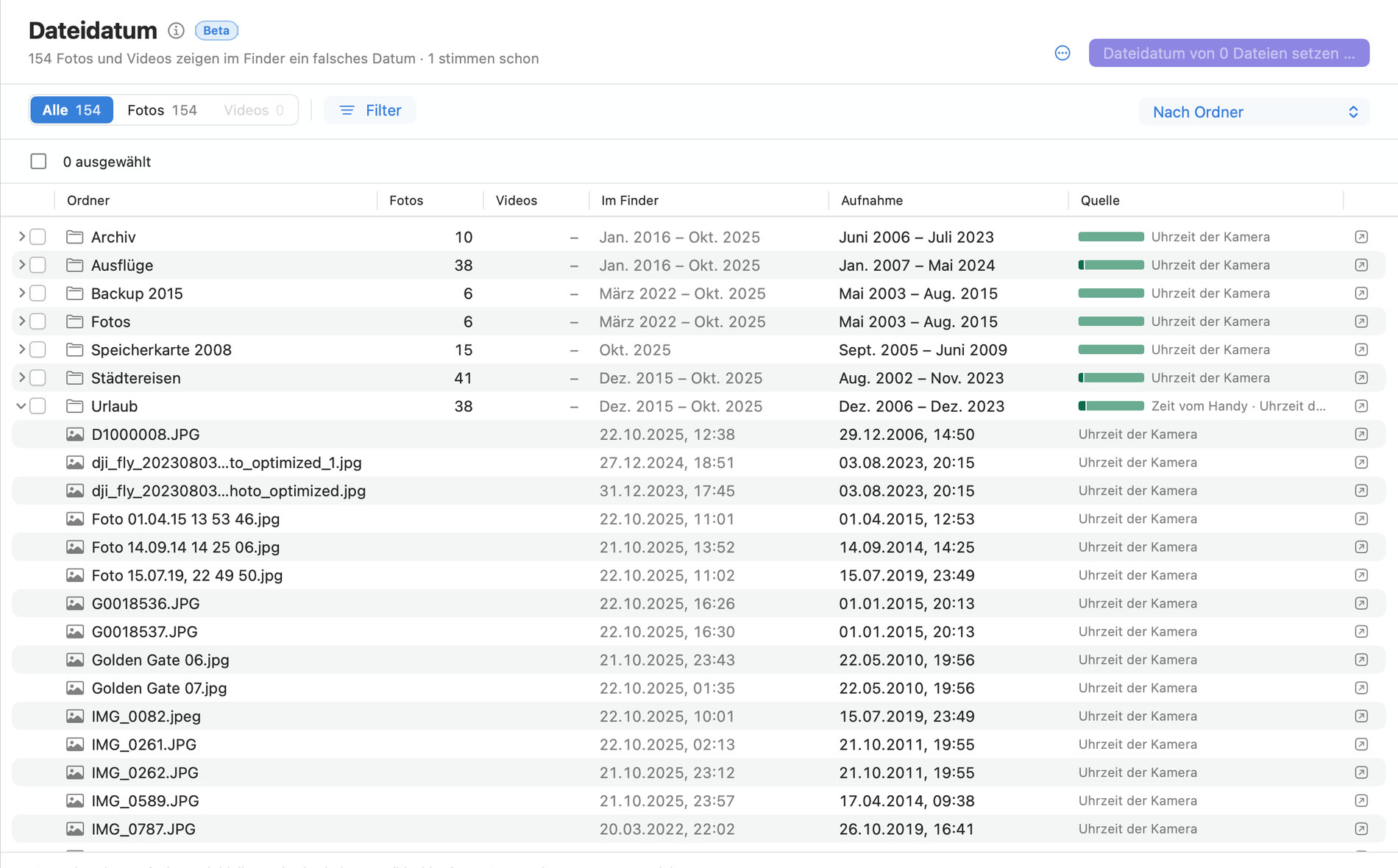Collapse the Urlaub folder
Viewport: 1398px width, 868px height.
tap(21, 406)
